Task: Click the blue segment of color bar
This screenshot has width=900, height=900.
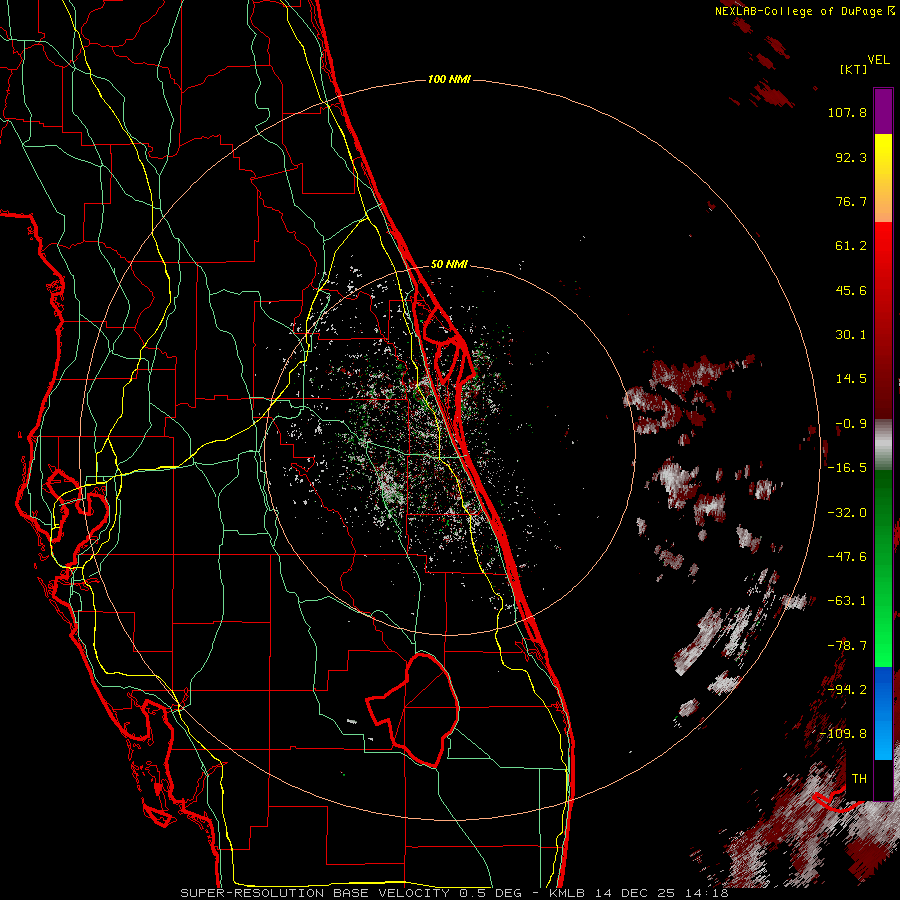Action: (x=883, y=713)
